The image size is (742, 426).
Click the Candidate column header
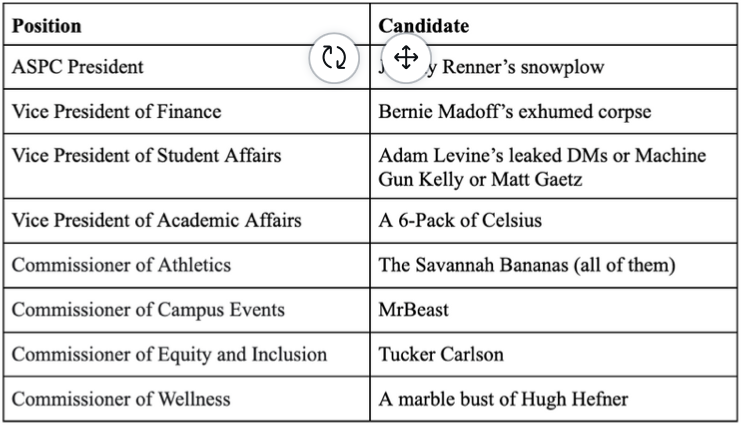tap(424, 26)
